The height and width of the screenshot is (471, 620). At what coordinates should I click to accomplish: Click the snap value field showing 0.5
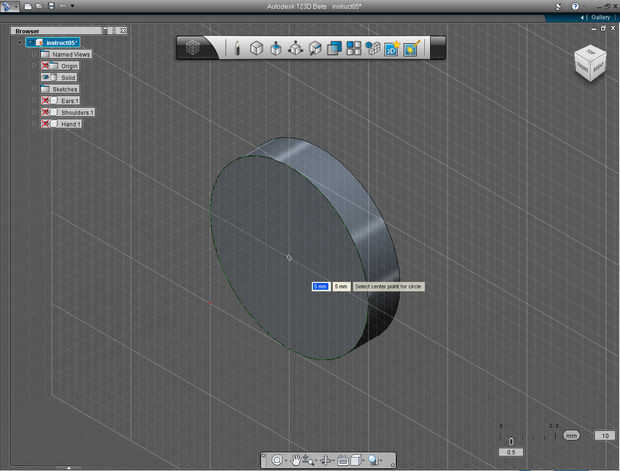pyautogui.click(x=510, y=452)
